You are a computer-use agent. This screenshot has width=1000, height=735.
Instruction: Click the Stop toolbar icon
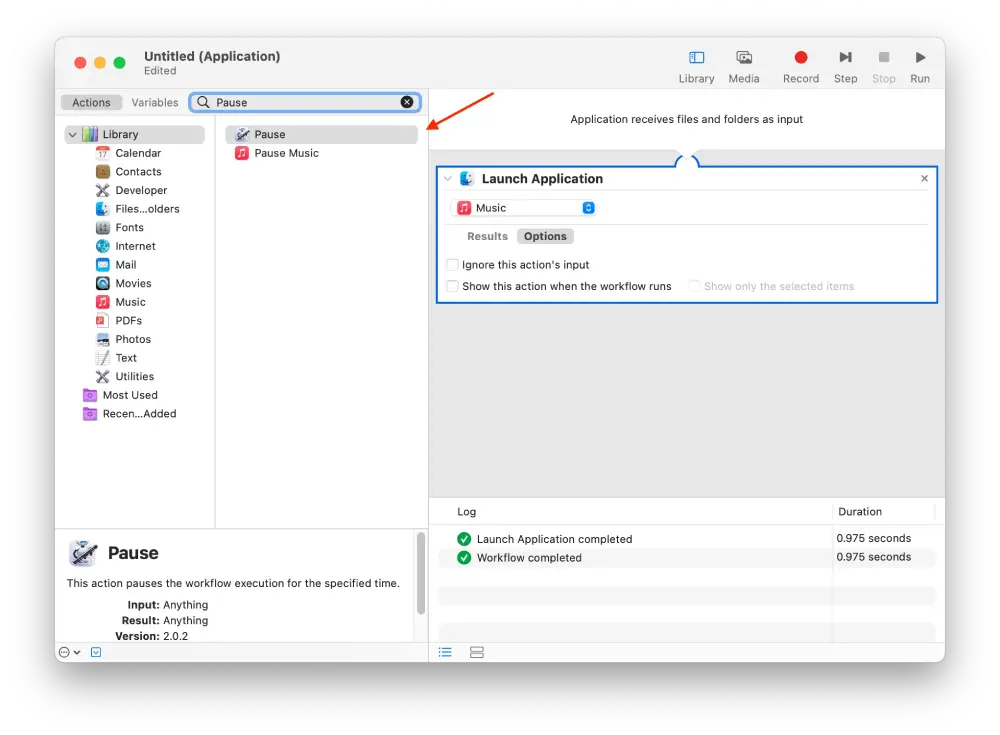884,57
